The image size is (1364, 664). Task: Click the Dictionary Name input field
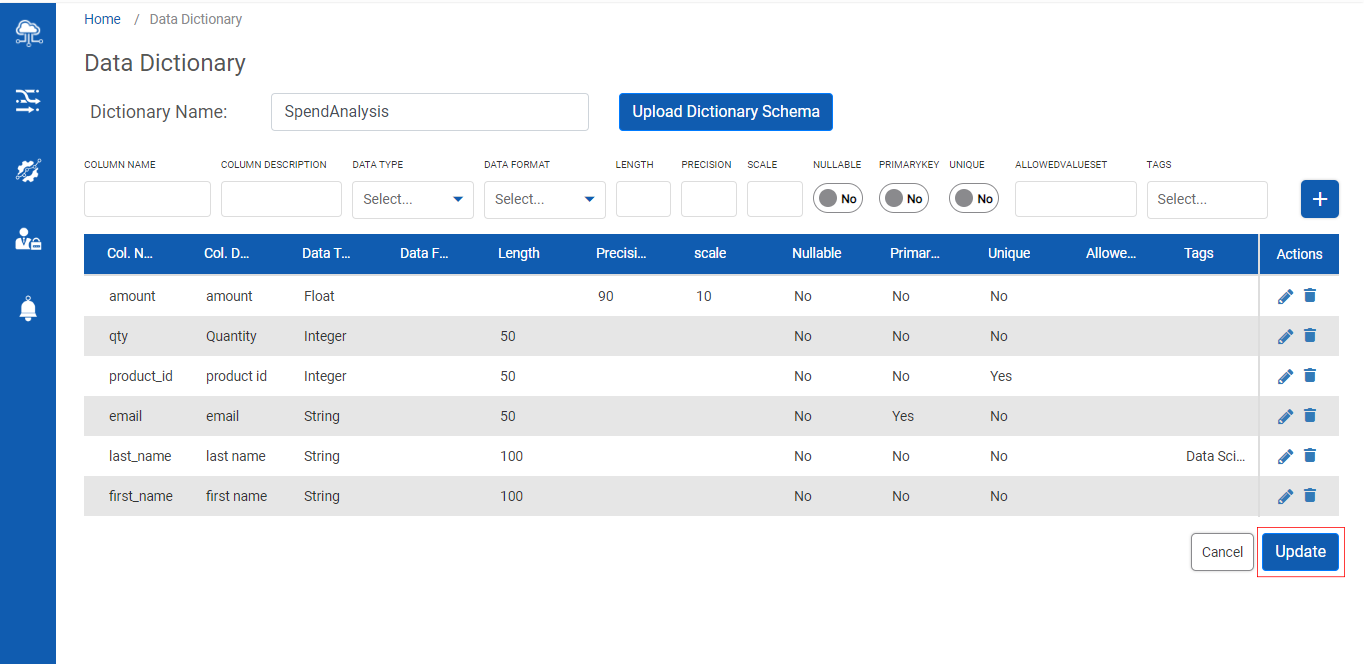(x=430, y=112)
